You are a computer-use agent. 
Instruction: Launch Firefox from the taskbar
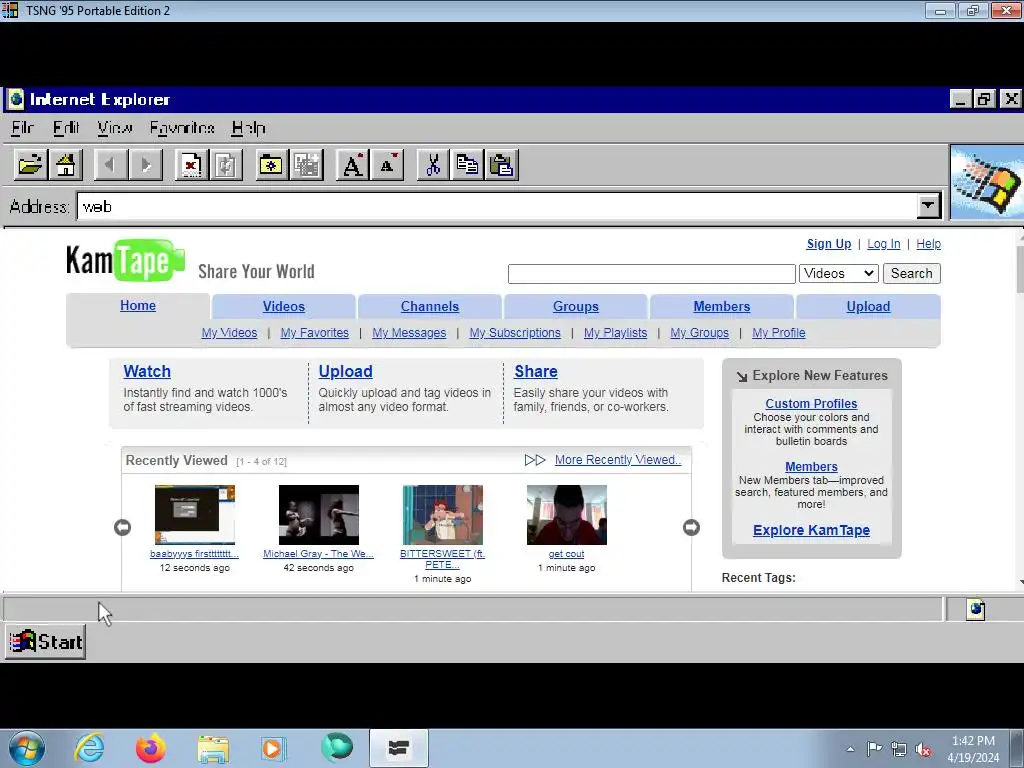[x=151, y=748]
